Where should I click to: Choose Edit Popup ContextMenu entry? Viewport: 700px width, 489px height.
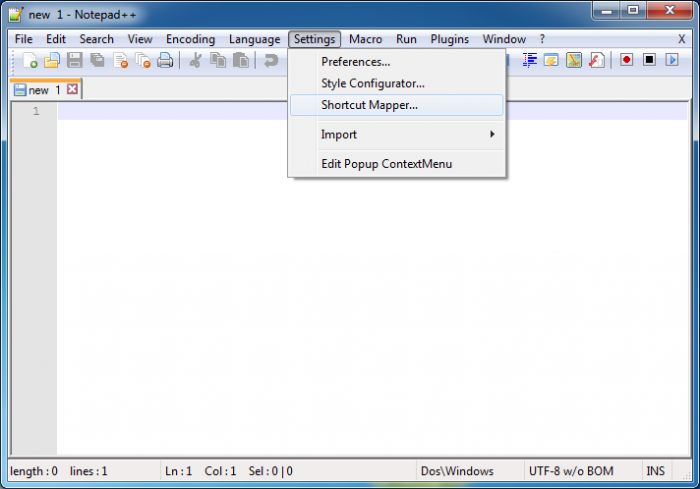(x=396, y=164)
